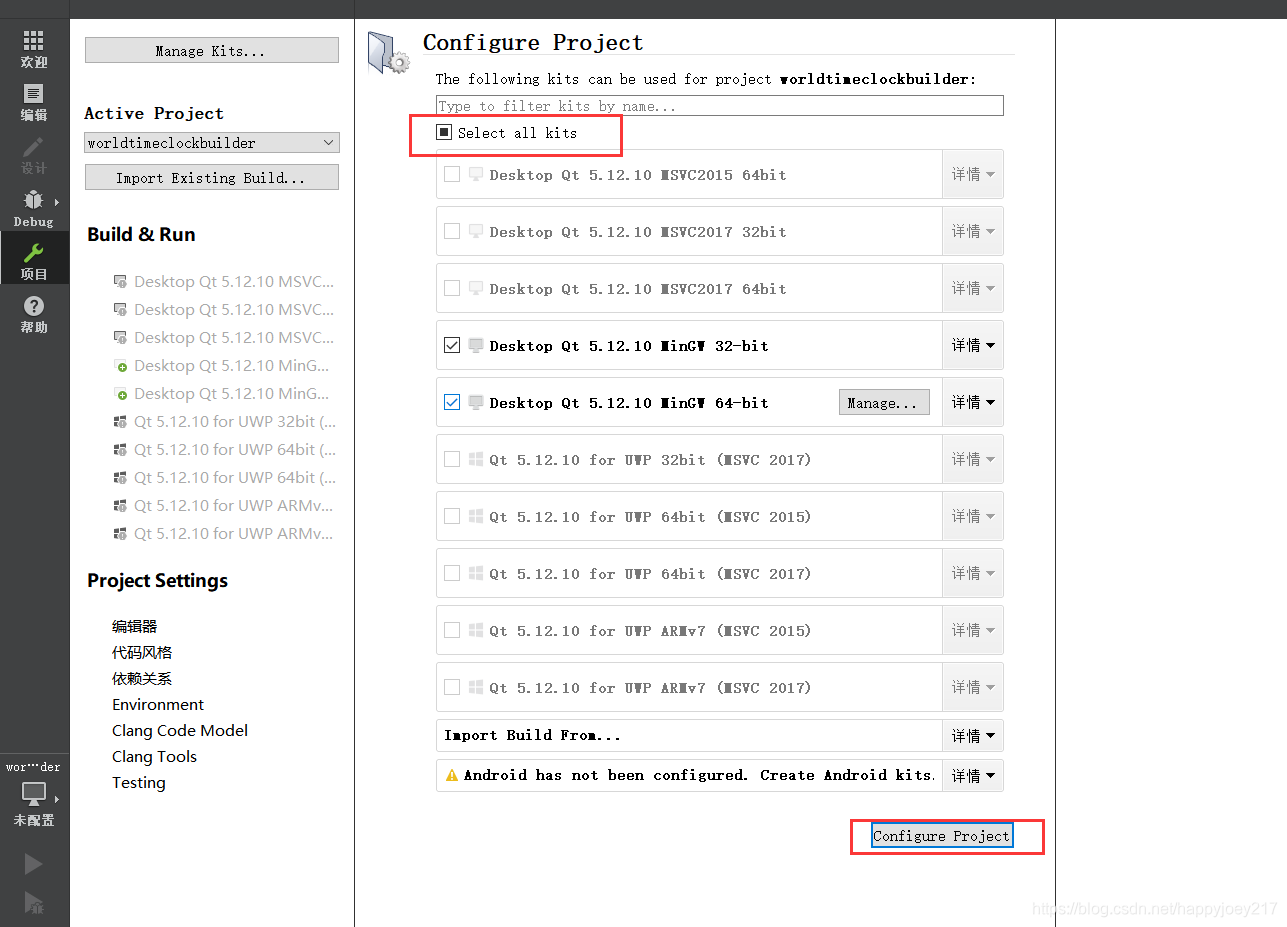Click the Project Settings heading
1287x927 pixels.
157,580
